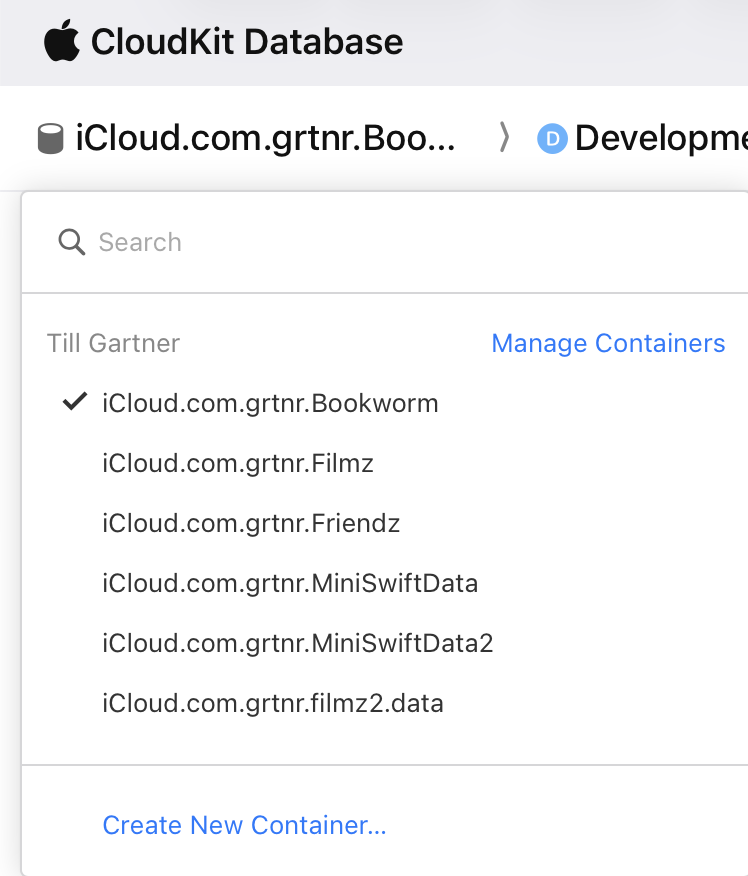Click the blue D environment badge
Screen dimensions: 748x876
pyautogui.click(x=552, y=138)
